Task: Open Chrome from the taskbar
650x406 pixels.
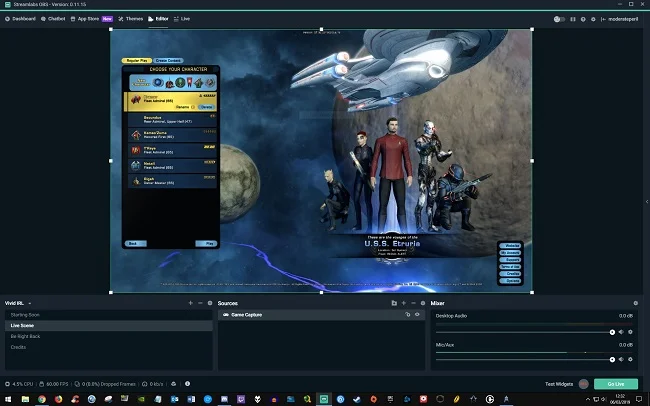Action: pos(41,399)
